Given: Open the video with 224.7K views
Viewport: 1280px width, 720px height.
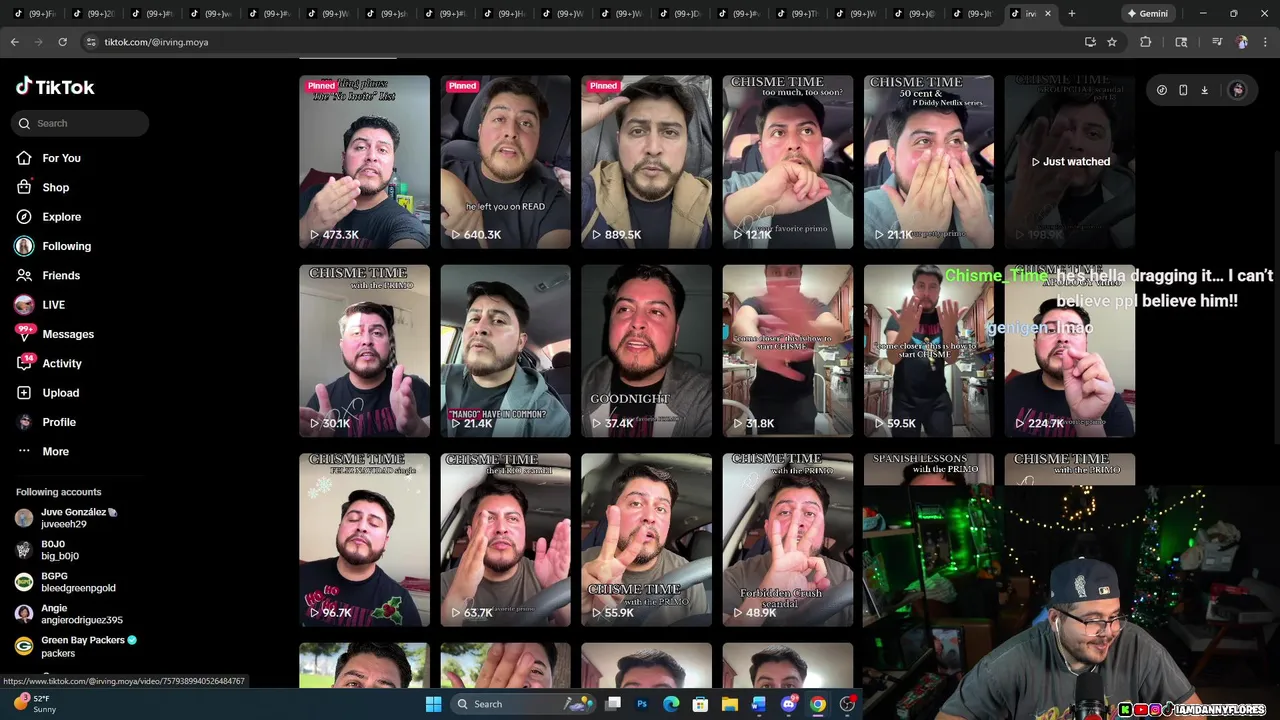Looking at the screenshot, I should coord(1069,351).
